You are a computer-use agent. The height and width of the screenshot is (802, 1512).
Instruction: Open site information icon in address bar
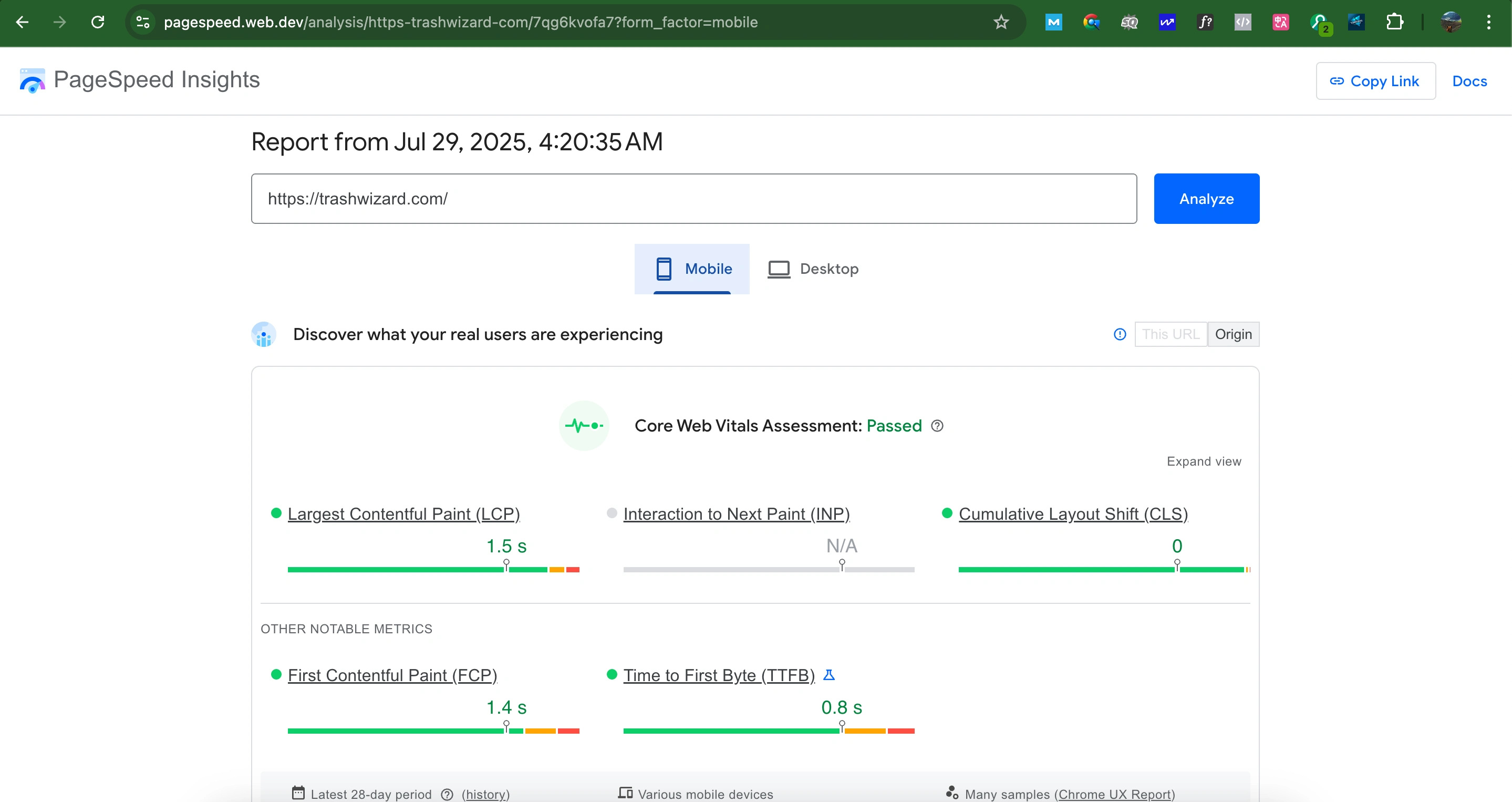(142, 22)
